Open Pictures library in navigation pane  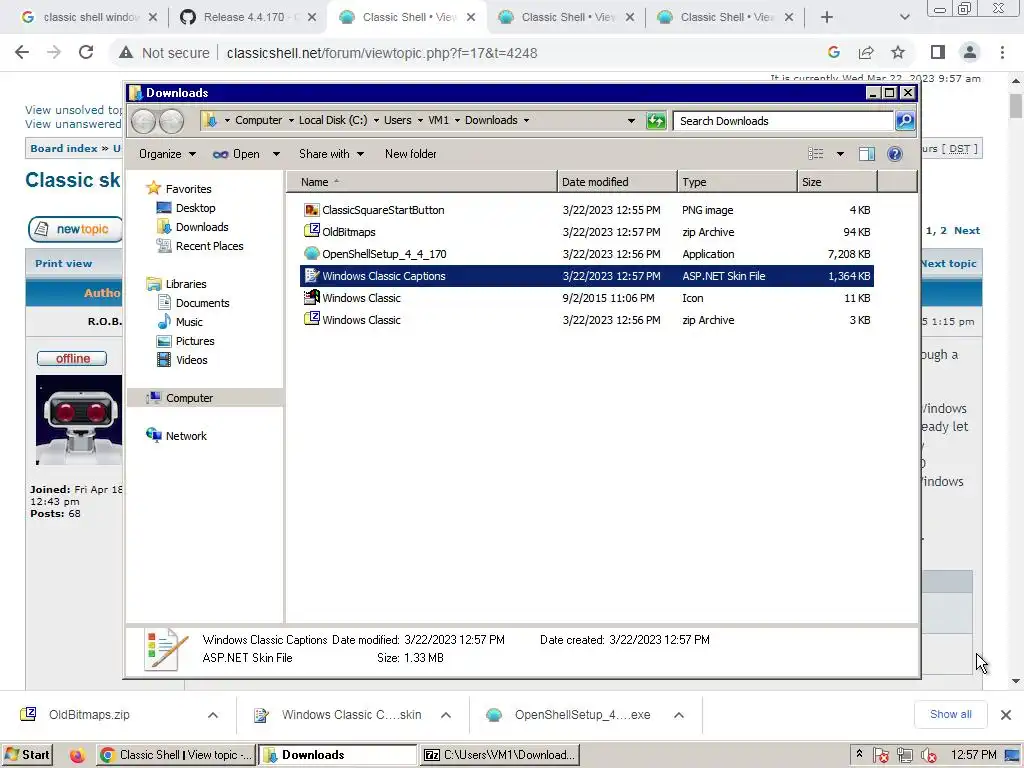click(x=195, y=341)
